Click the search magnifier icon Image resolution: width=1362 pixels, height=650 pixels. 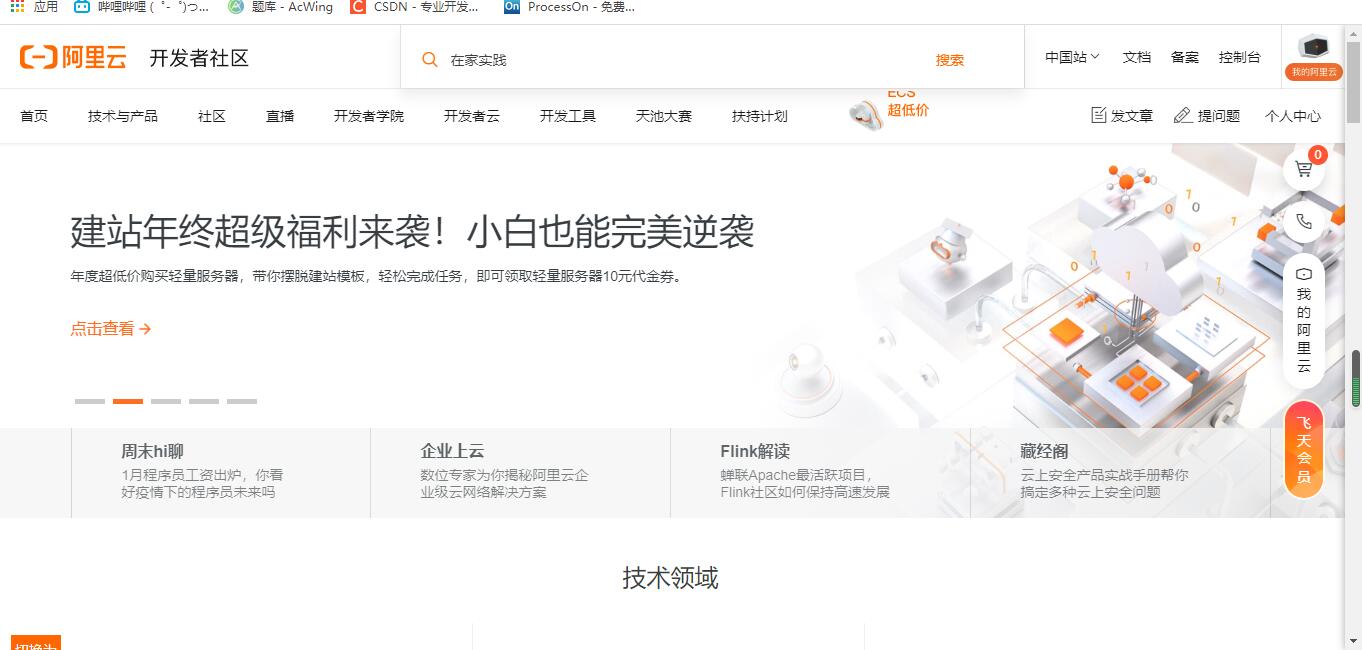click(x=430, y=60)
